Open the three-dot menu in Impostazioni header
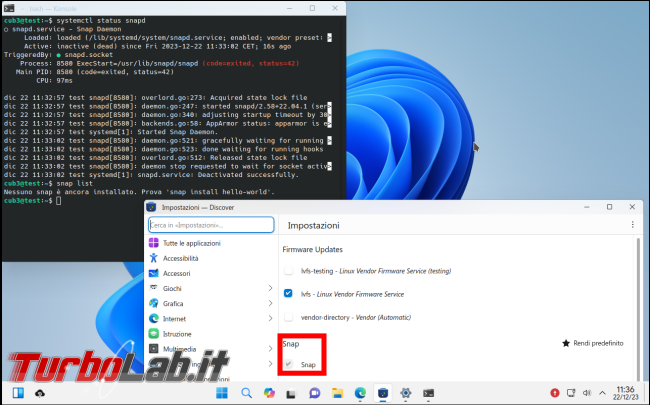650x405 pixels. (633, 225)
